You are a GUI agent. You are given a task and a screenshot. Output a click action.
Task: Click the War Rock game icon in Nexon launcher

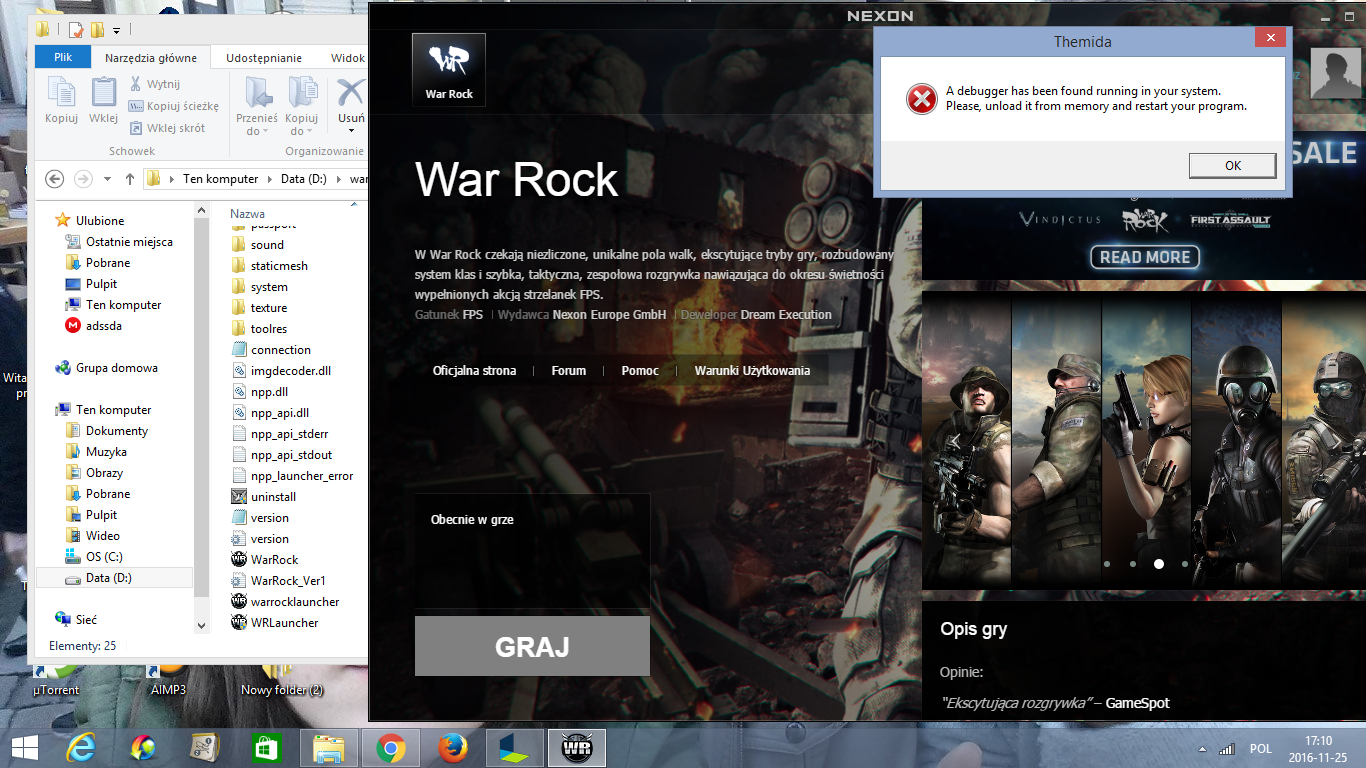pyautogui.click(x=449, y=69)
